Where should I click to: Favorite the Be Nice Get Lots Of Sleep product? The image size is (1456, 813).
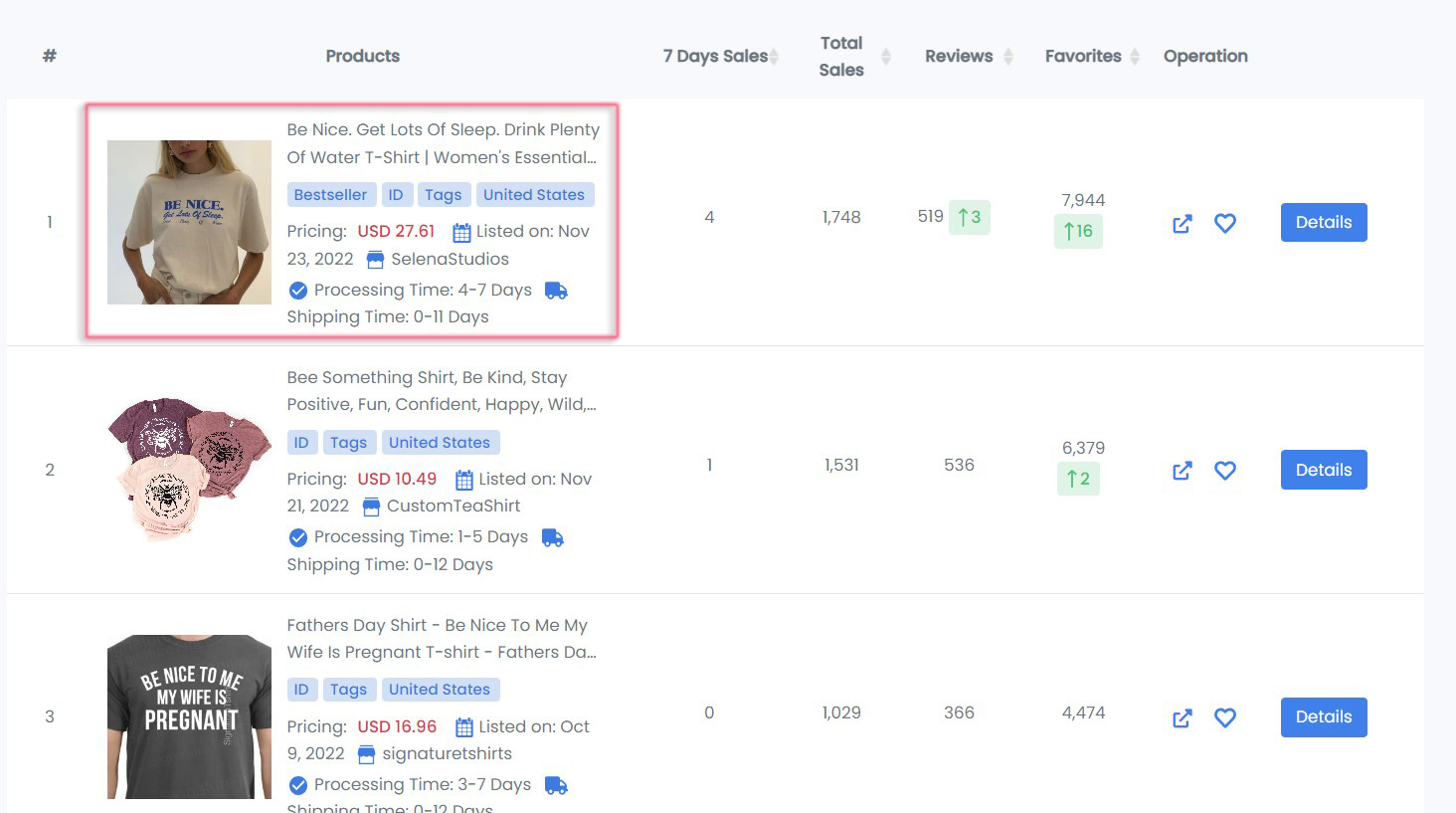click(1225, 223)
